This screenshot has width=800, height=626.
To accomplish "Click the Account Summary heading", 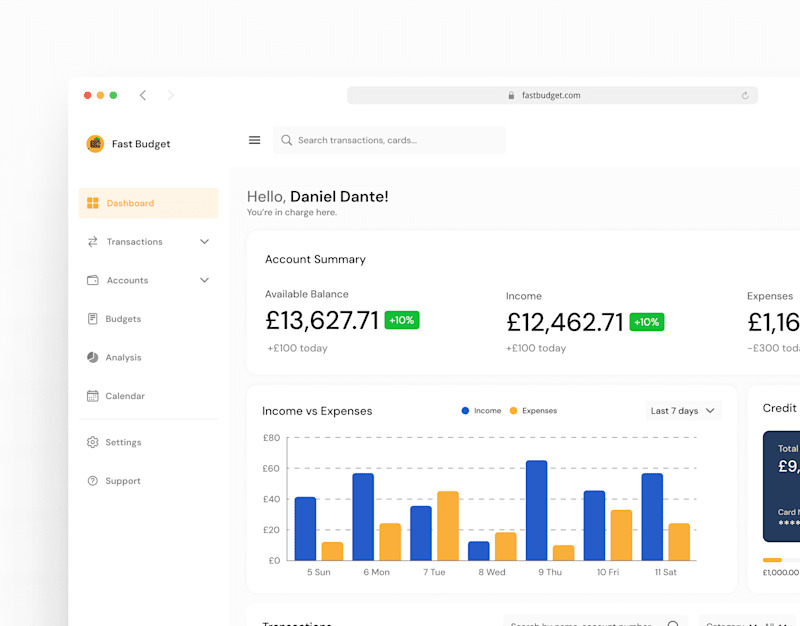I will click(315, 259).
